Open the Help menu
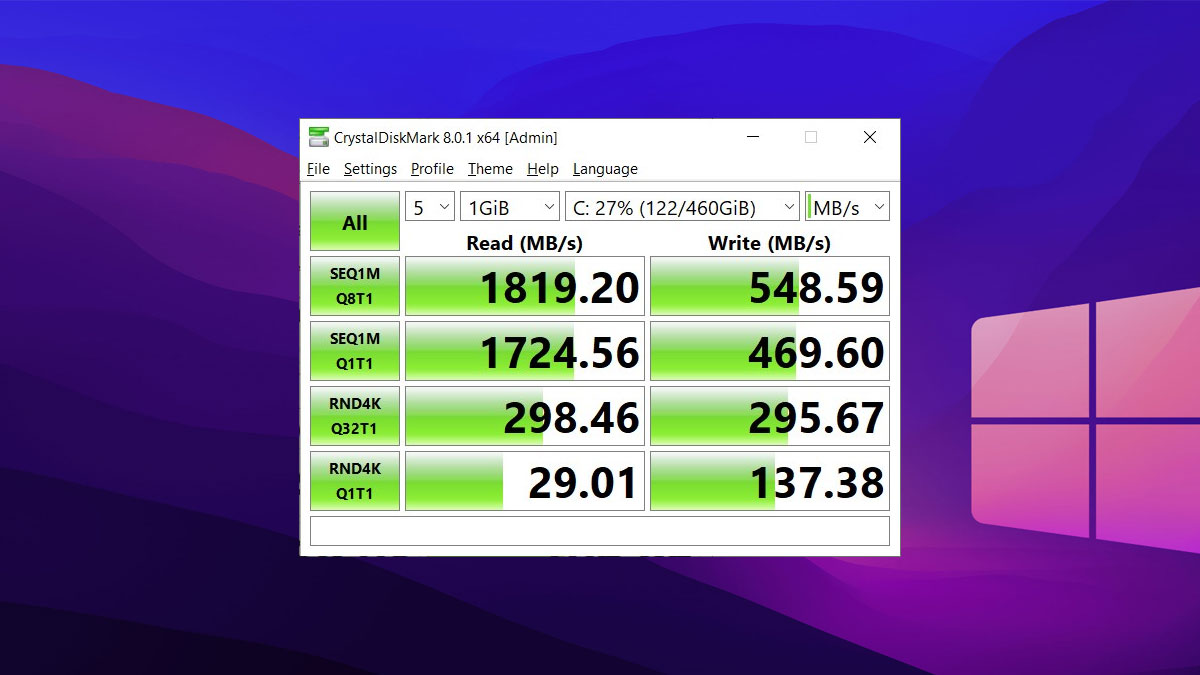1200x675 pixels. (543, 169)
